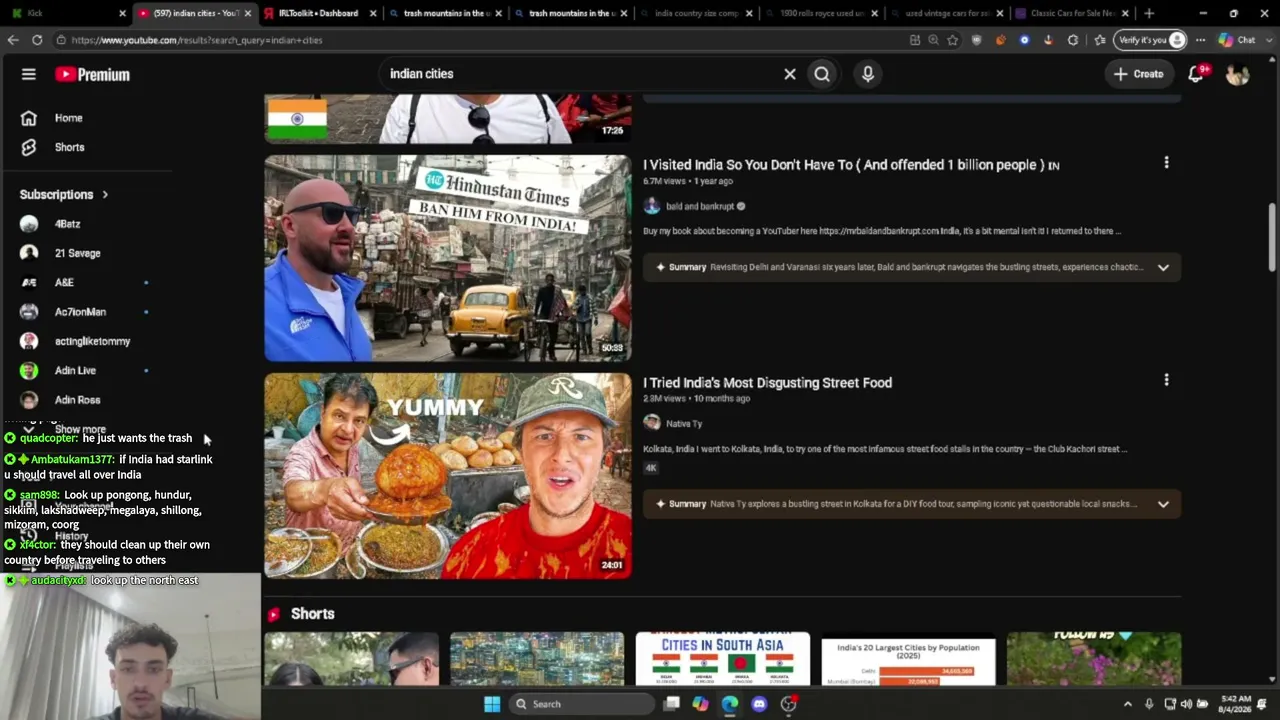
Task: Open the Copilot Chat sidebar button
Action: coord(1237,40)
